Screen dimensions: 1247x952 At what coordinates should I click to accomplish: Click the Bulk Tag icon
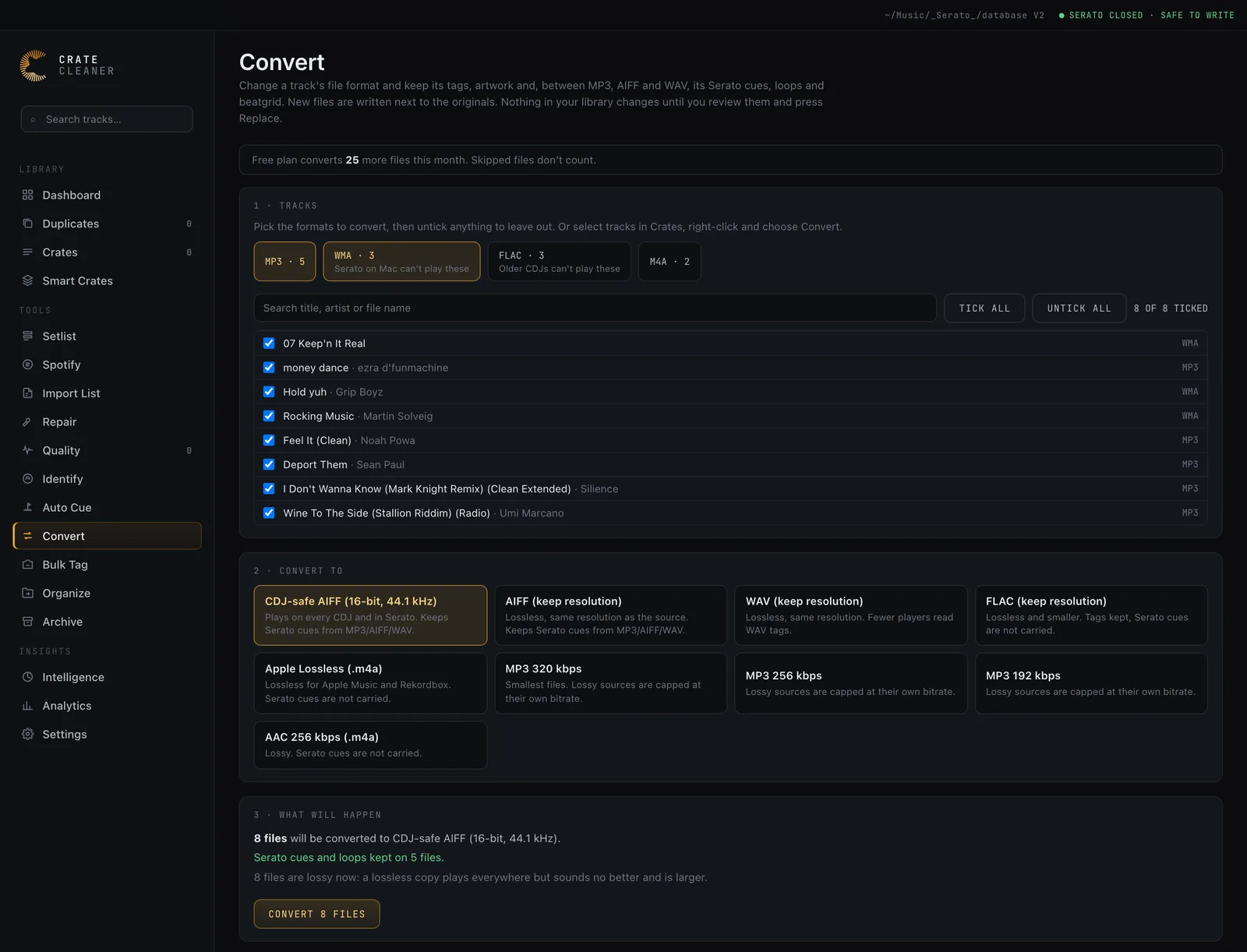[28, 565]
